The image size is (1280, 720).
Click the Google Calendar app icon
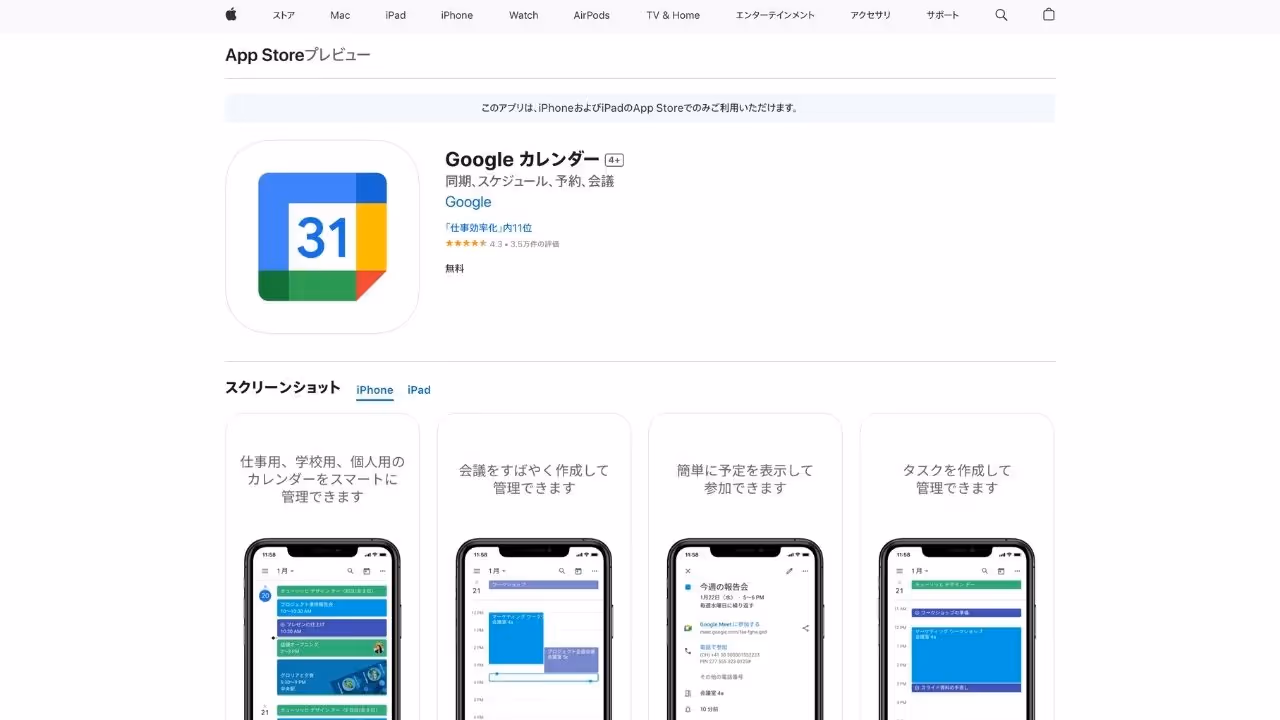pos(322,237)
